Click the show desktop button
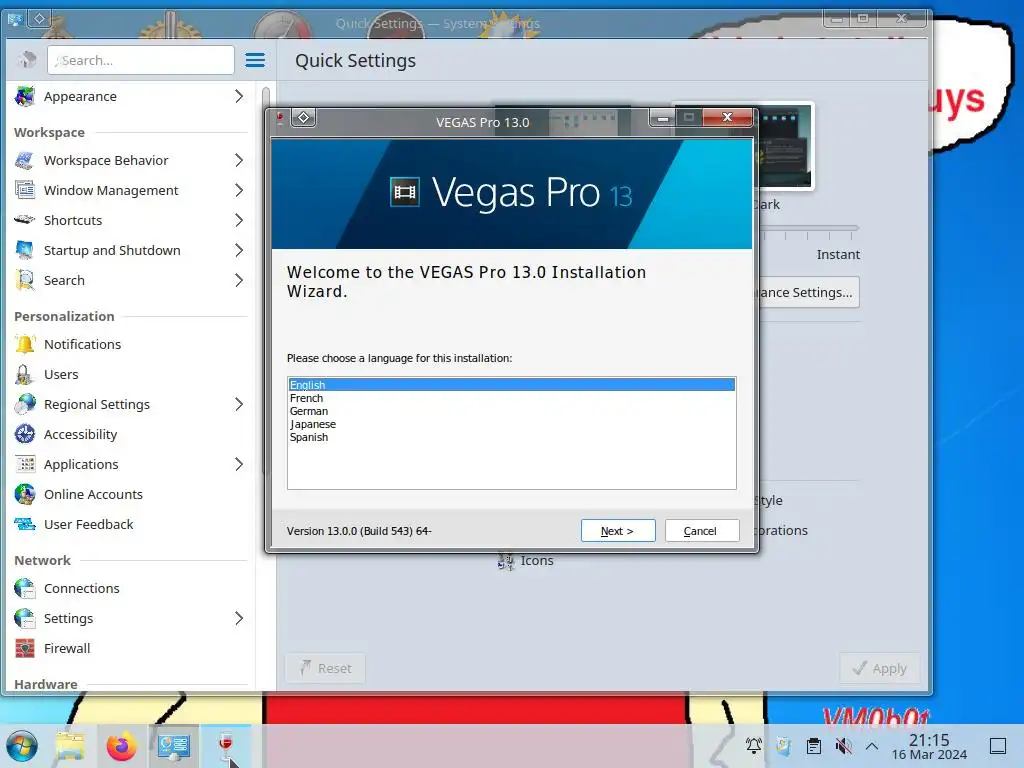Viewport: 1024px width, 768px height. (998, 745)
